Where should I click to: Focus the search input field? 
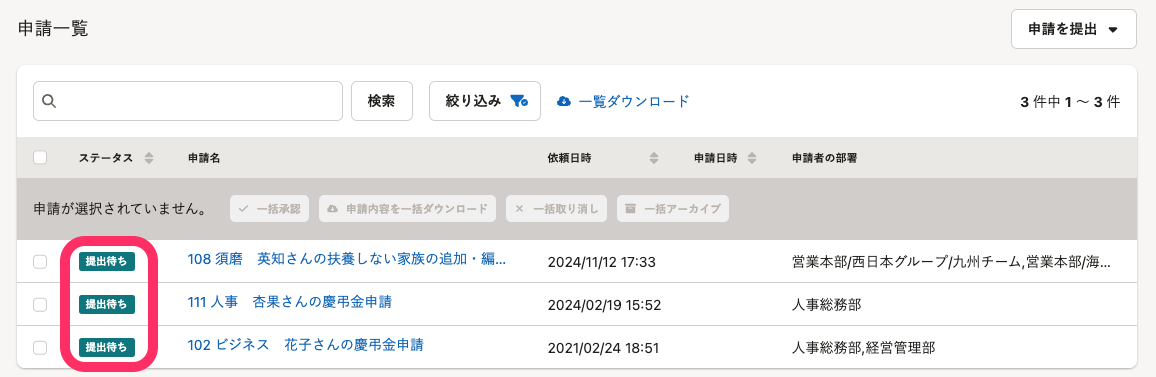click(188, 101)
